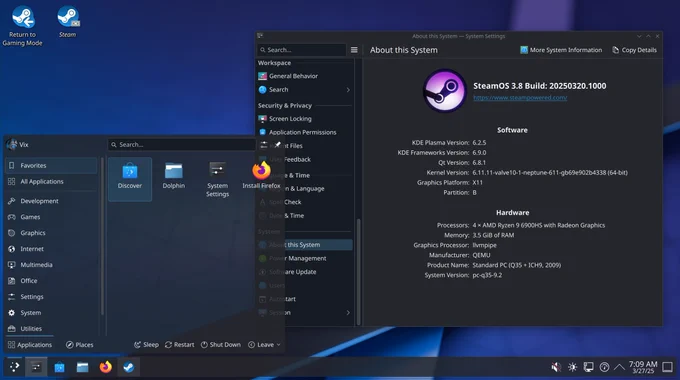Click the System Settings search field
680x380 pixels.
pyautogui.click(x=301, y=50)
